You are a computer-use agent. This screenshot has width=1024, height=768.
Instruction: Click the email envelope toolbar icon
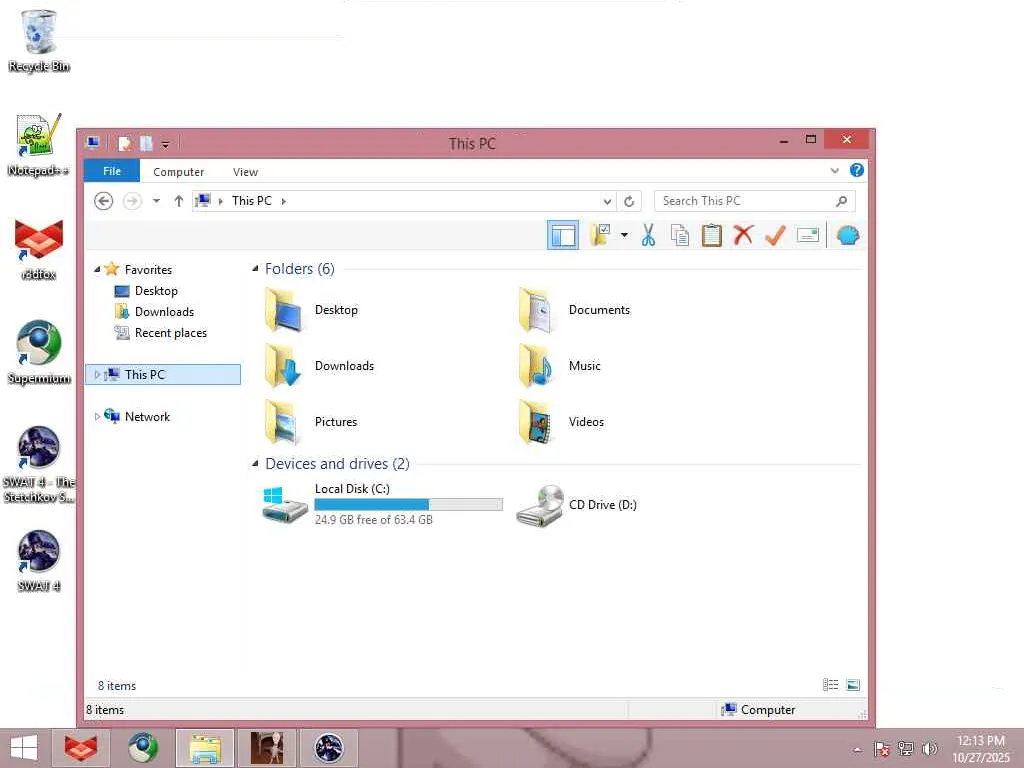808,235
